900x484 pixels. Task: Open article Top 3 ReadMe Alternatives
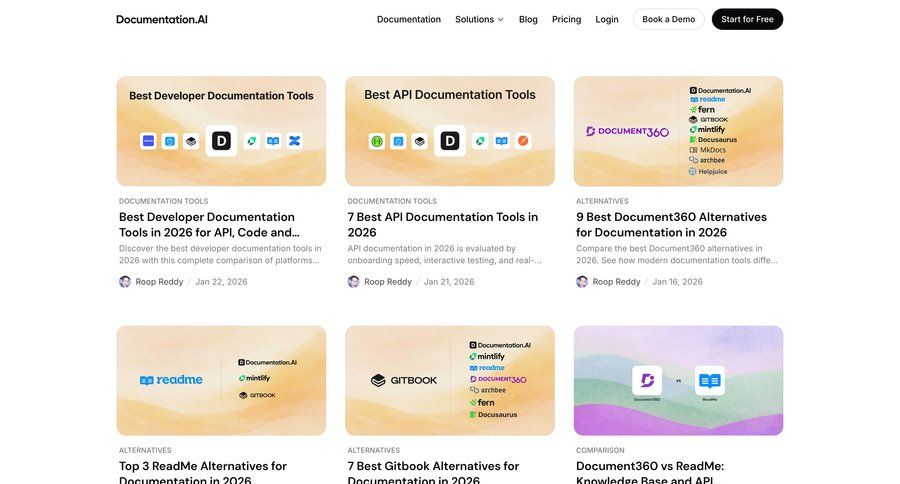pyautogui.click(x=203, y=473)
